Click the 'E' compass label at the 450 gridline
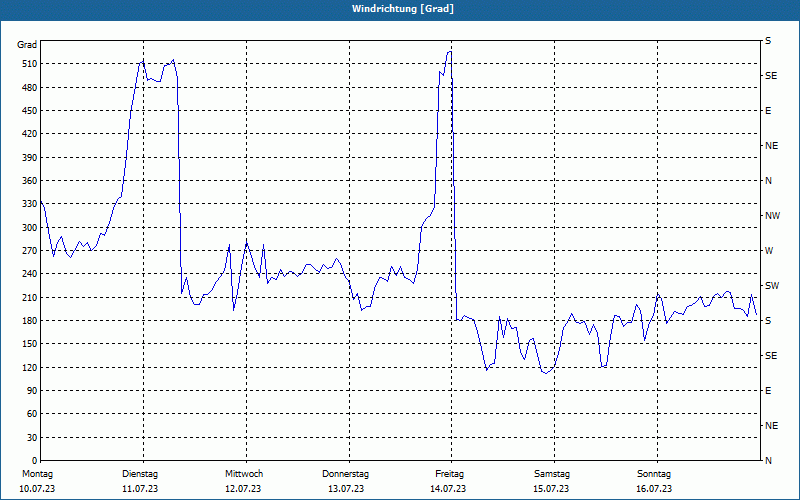This screenshot has height=500, width=800. click(x=768, y=111)
